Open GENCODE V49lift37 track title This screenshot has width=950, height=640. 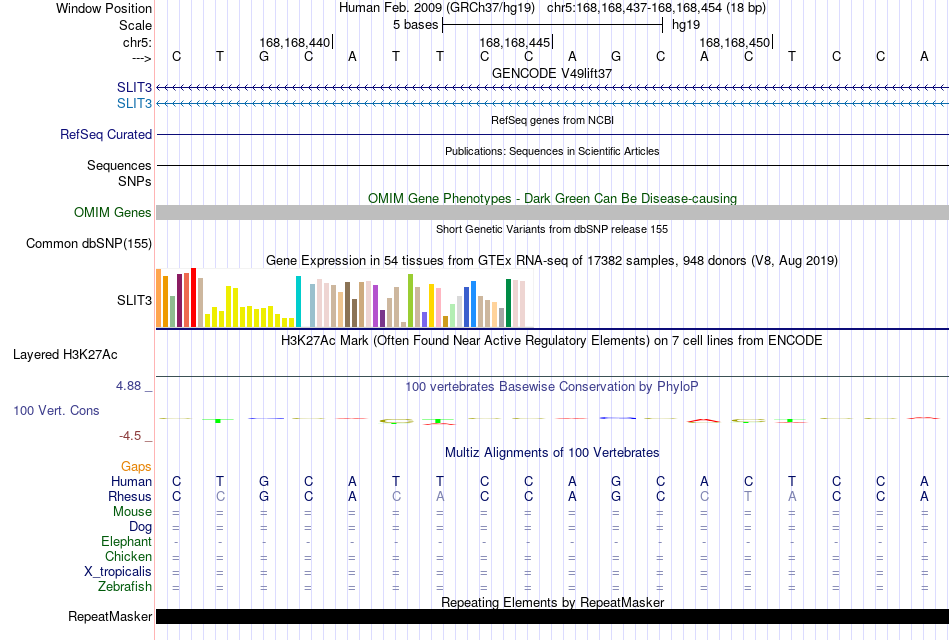552,73
